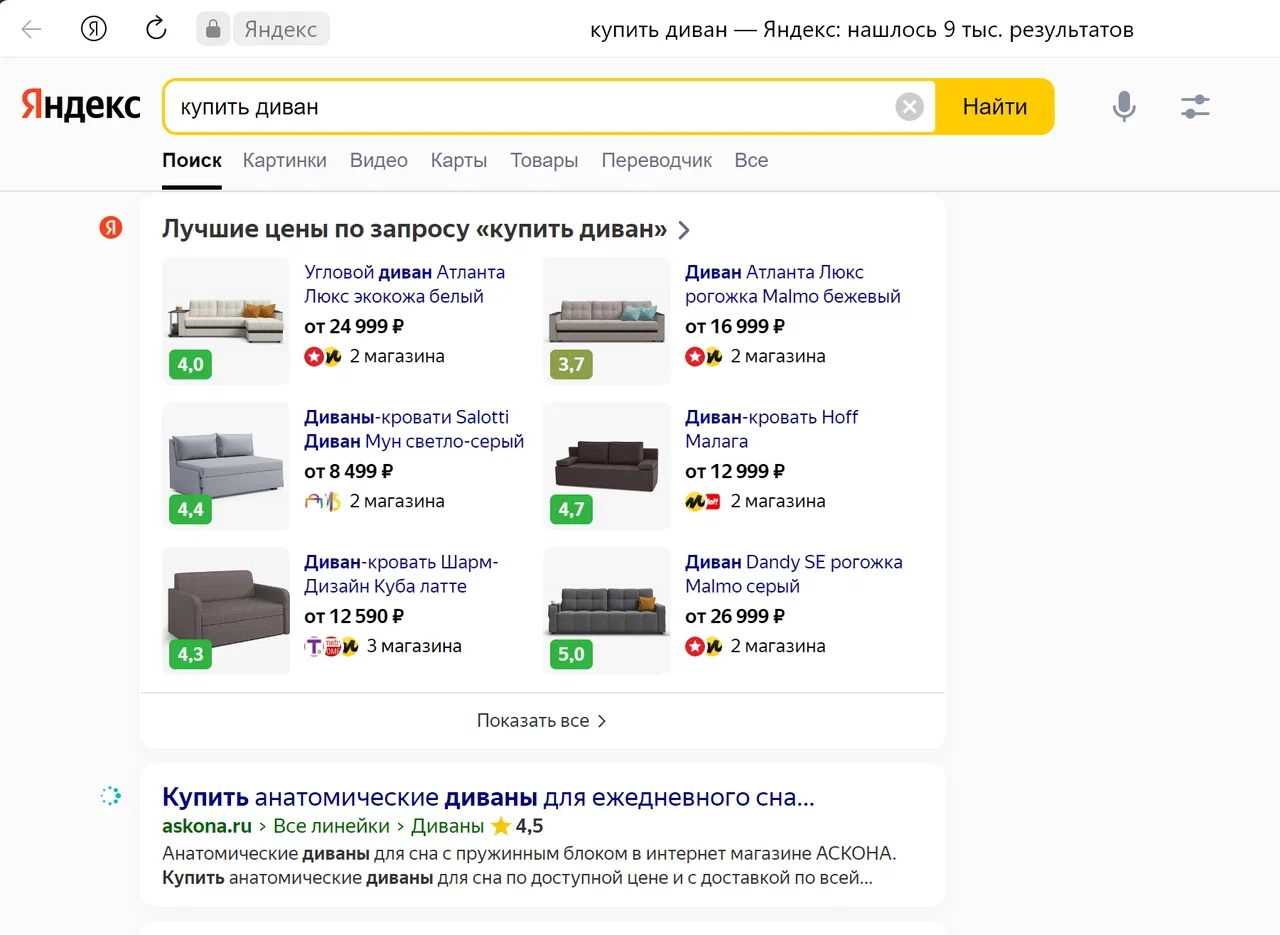Viewport: 1280px width, 935px height.
Task: Click the askona loading favicon icon
Action: (111, 796)
